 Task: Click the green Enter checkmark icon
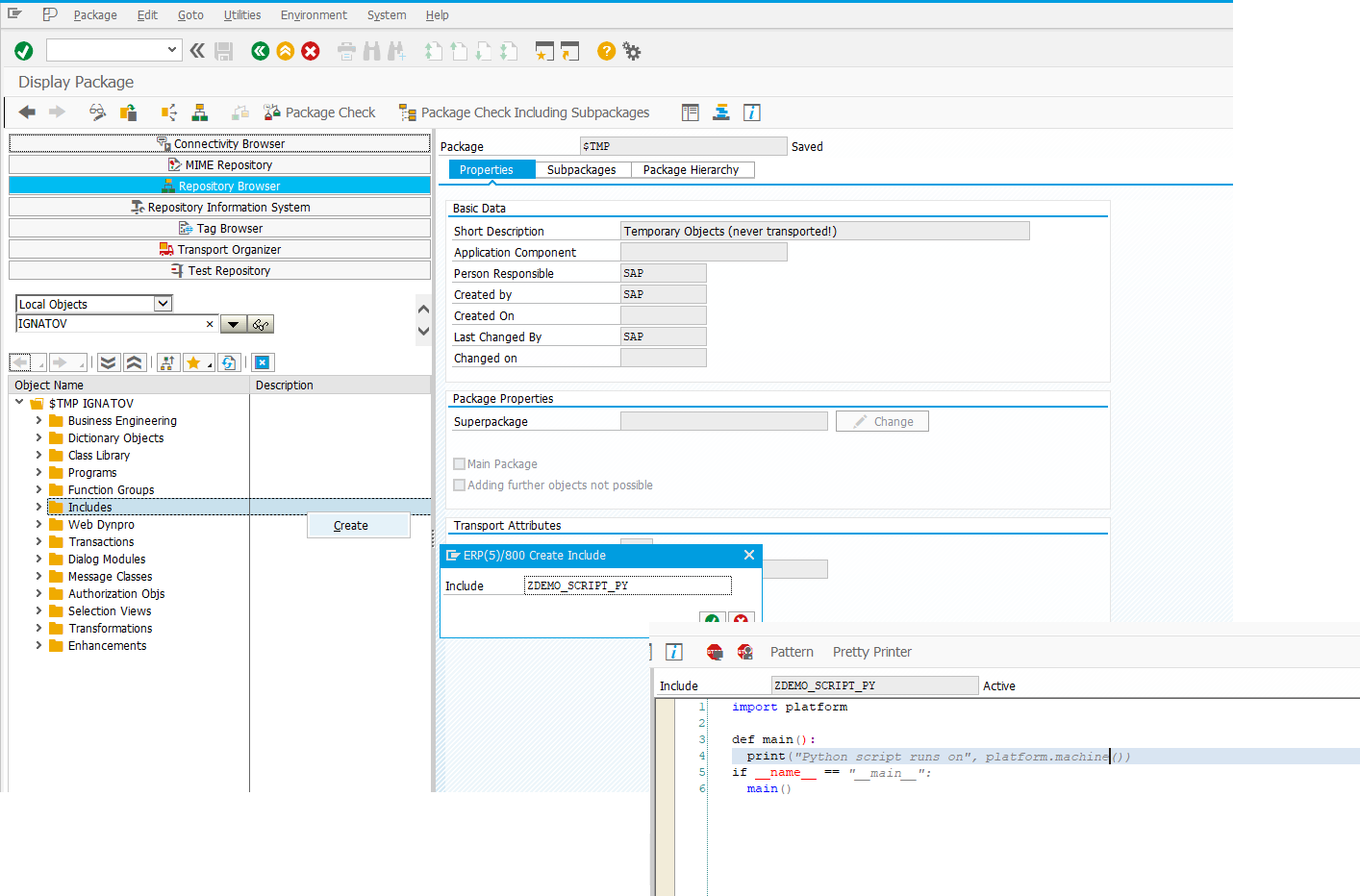click(24, 51)
